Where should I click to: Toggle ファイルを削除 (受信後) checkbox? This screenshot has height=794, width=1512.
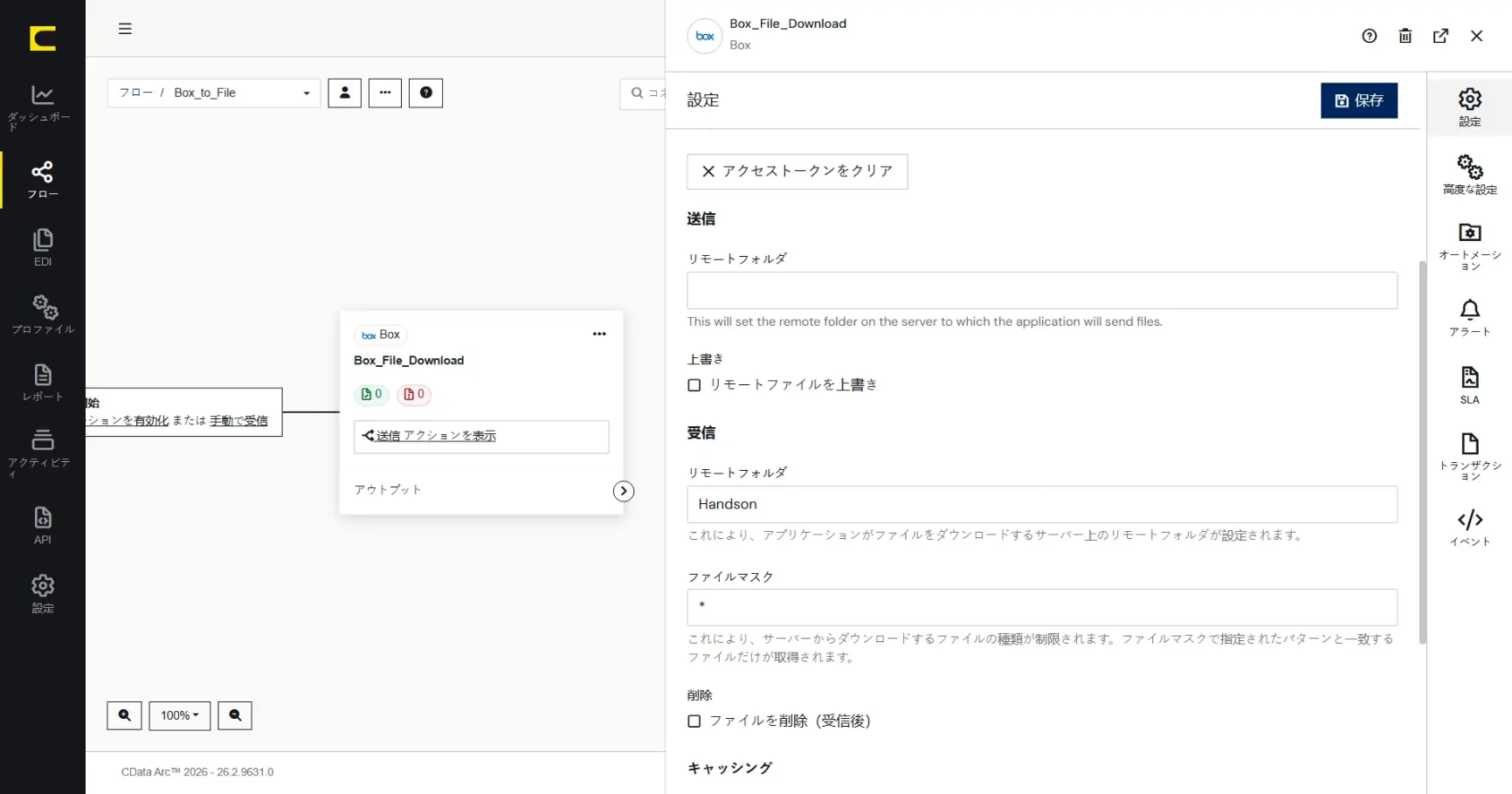[x=694, y=722]
